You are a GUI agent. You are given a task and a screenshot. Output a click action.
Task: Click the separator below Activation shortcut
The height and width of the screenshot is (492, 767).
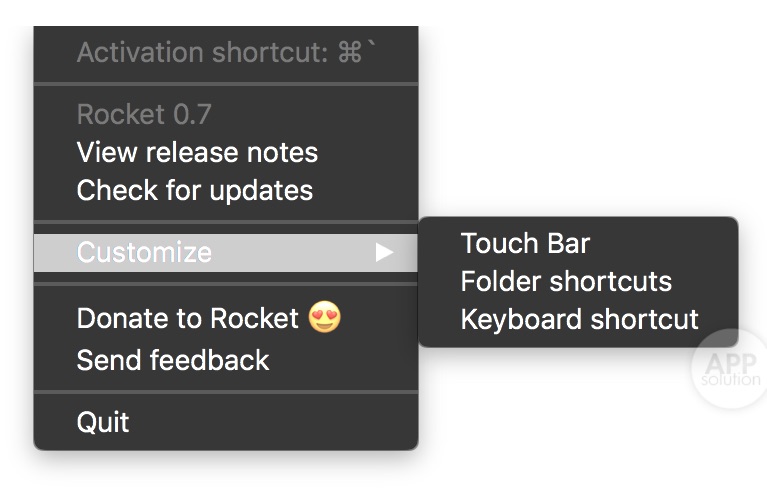coord(225,84)
